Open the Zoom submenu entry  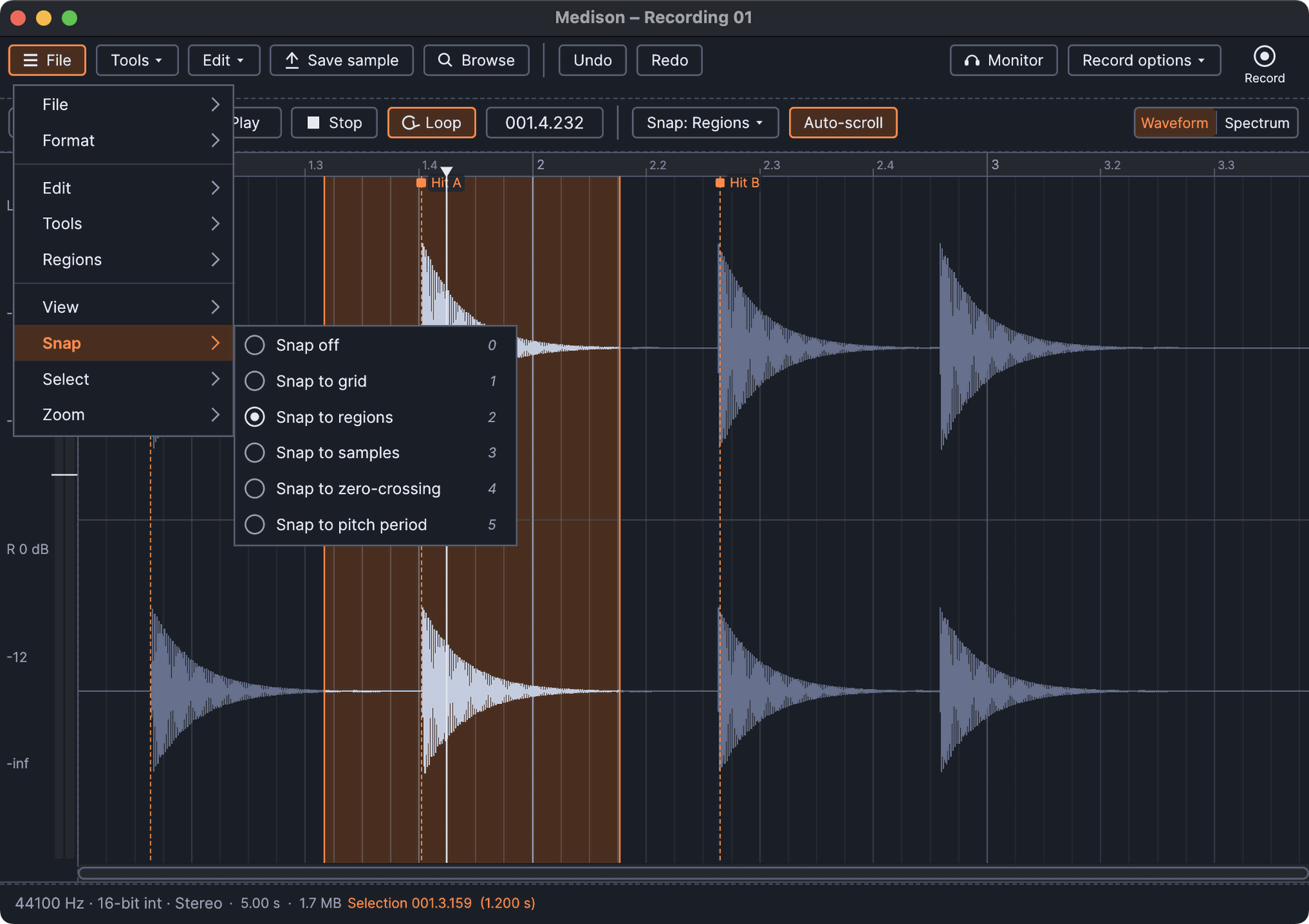pos(123,415)
